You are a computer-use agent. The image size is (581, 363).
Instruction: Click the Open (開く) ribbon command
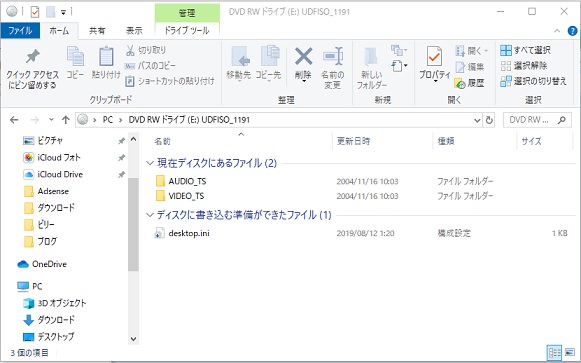click(472, 50)
